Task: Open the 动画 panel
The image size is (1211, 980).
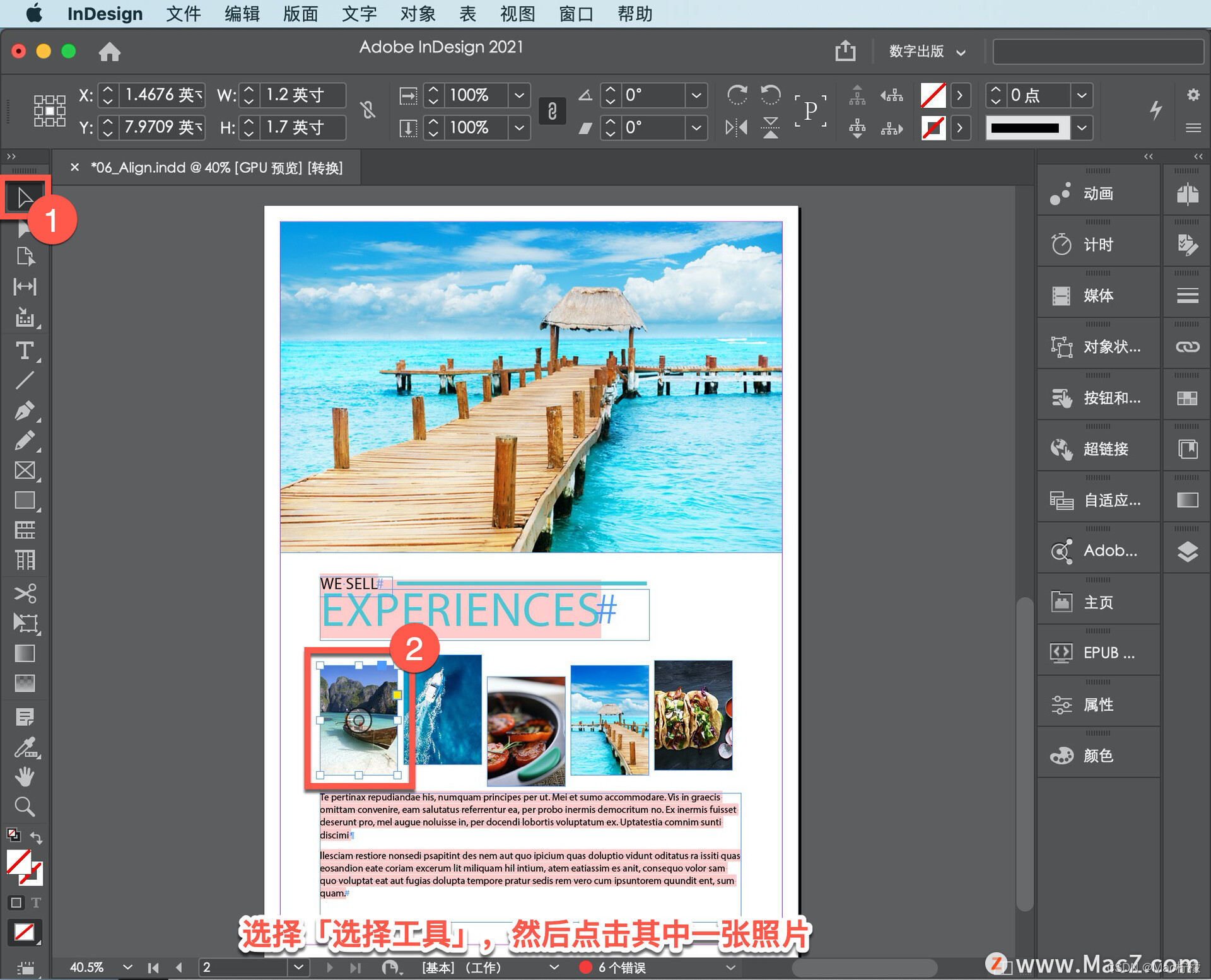Action: pyautogui.click(x=1098, y=194)
